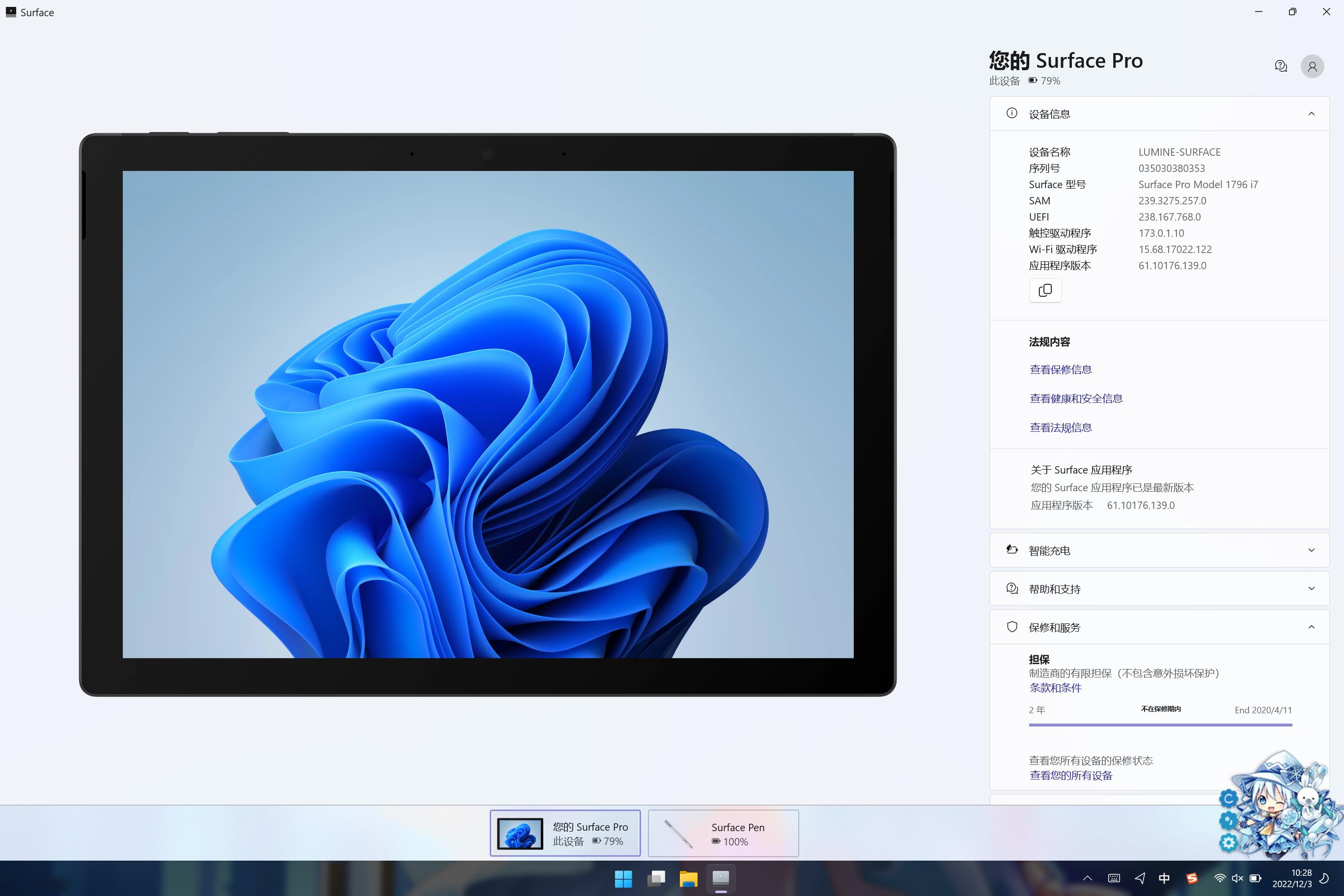Click the warranty period progress bar

(1160, 725)
